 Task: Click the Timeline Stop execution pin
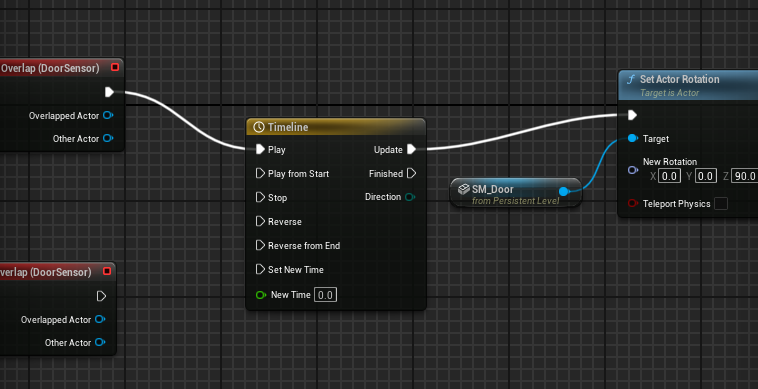tap(260, 197)
